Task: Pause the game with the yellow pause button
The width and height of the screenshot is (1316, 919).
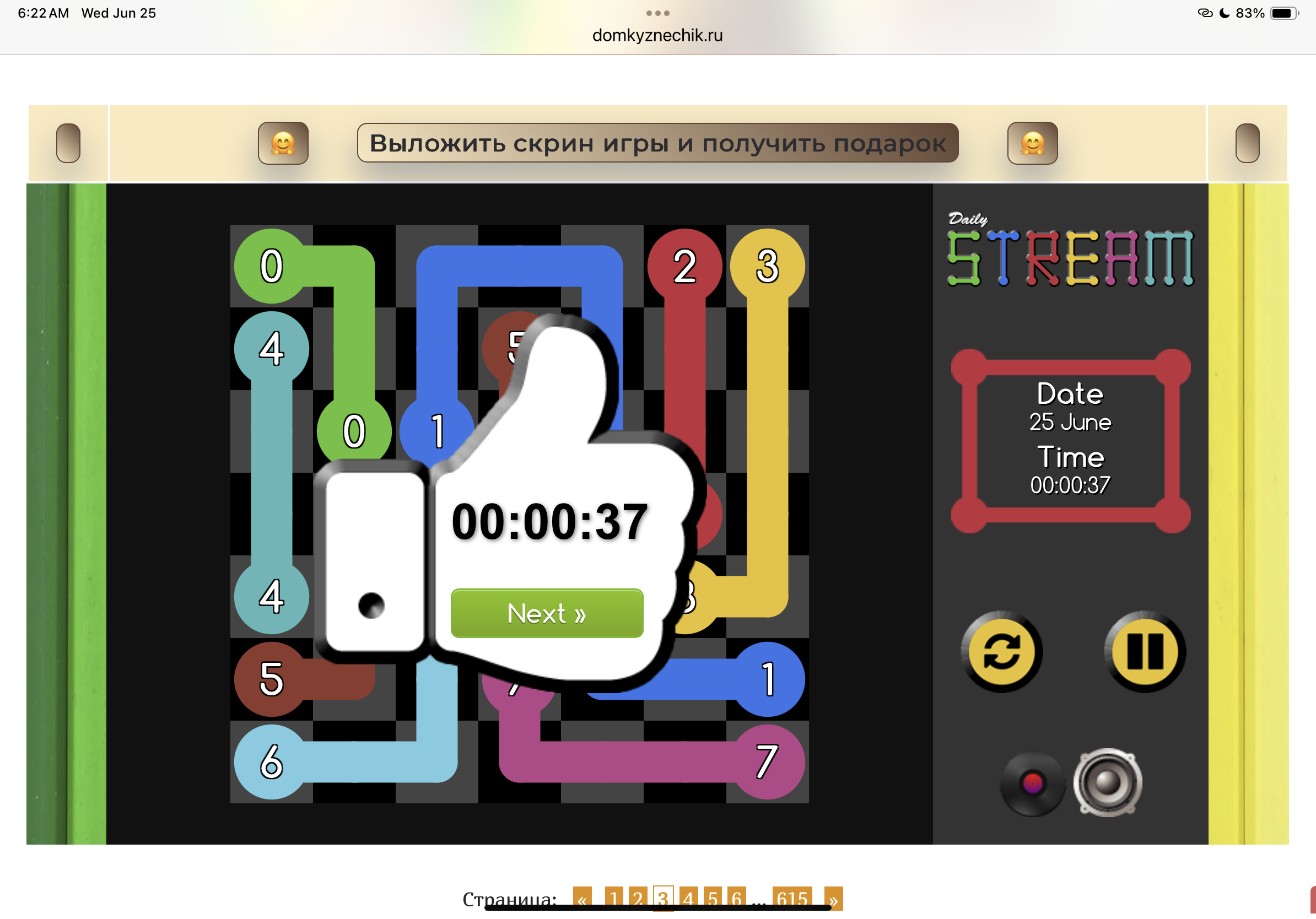Action: click(x=1145, y=651)
